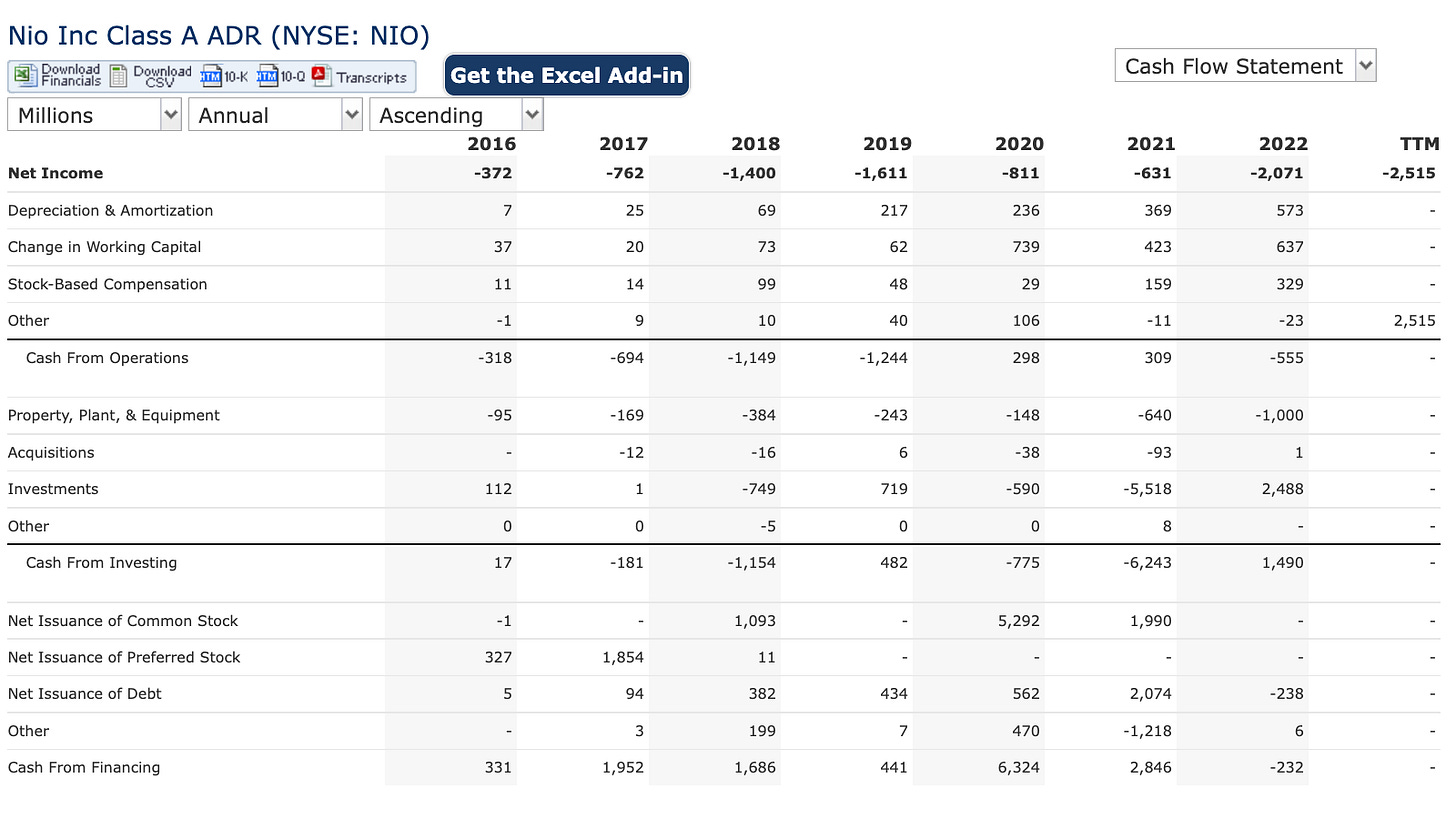Click 2020 Working Capital value 739
This screenshot has width=1456, height=819.
click(1025, 247)
